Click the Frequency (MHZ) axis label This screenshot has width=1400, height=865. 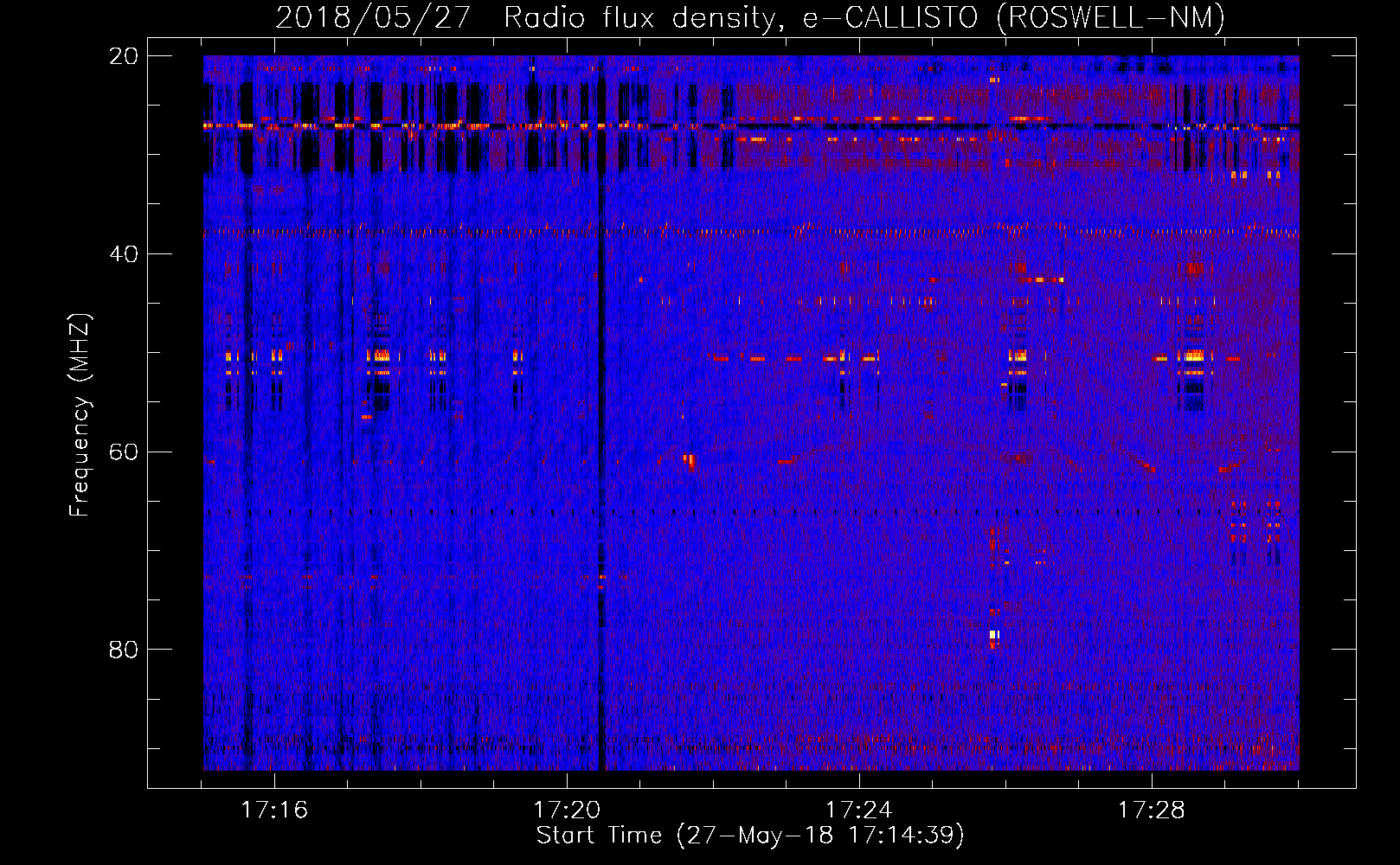point(80,415)
